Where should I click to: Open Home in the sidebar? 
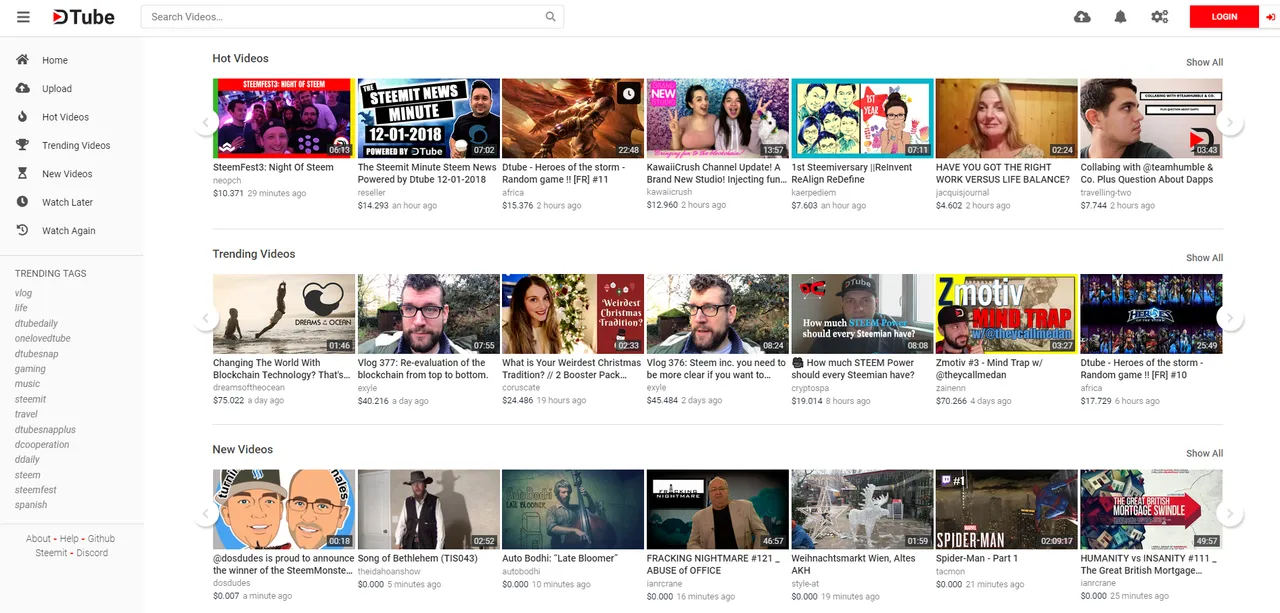pyautogui.click(x=55, y=60)
